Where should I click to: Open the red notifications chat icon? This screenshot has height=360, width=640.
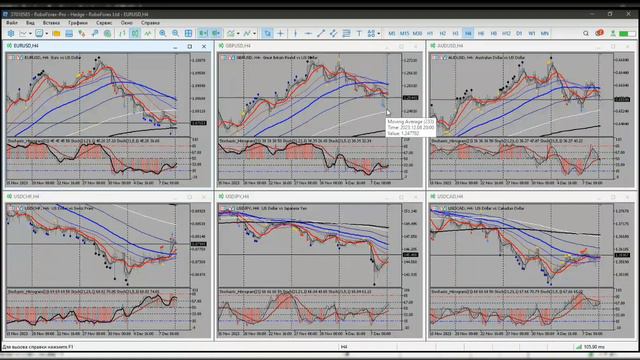point(599,33)
